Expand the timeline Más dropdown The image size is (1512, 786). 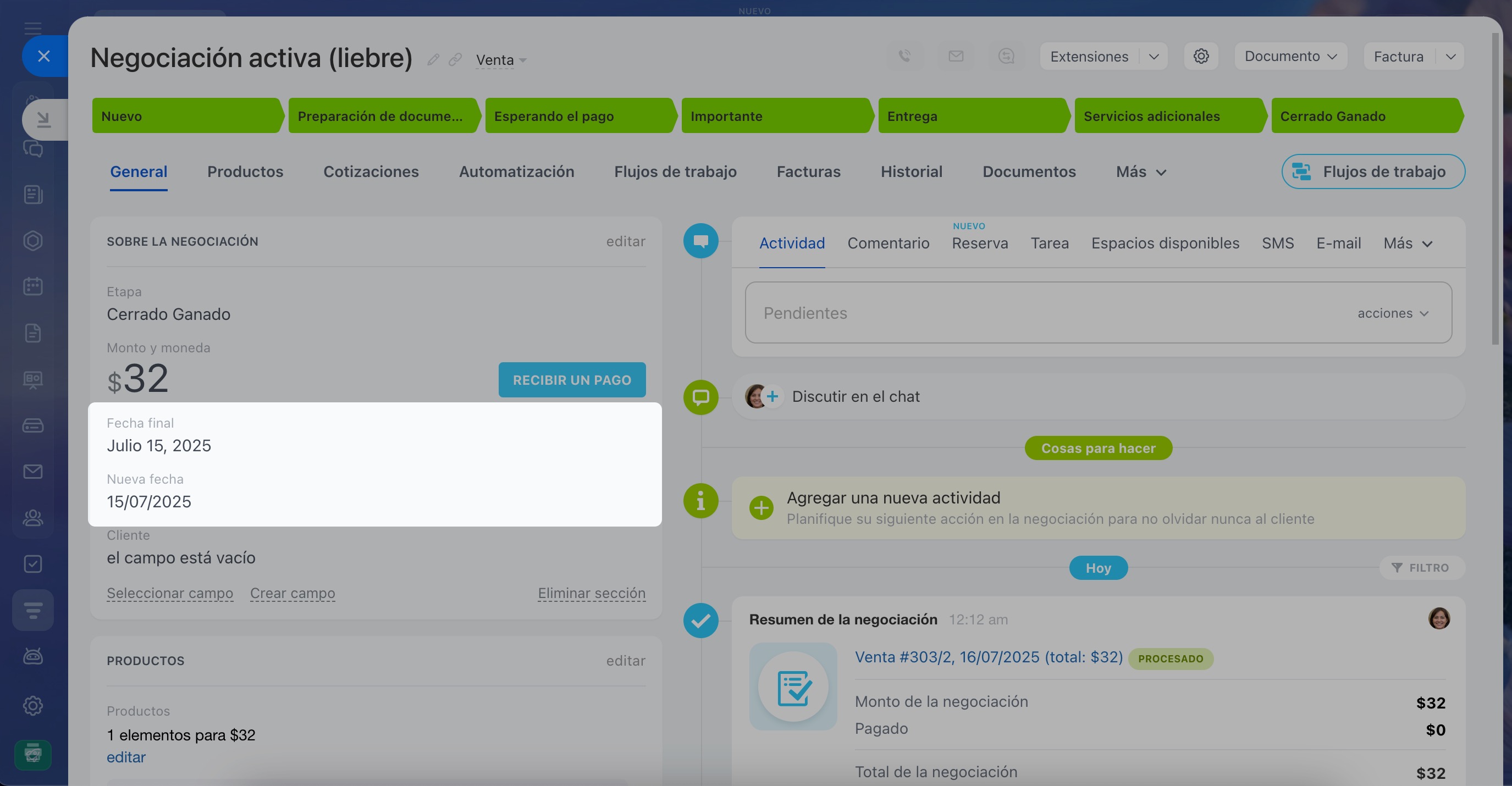[x=1408, y=243]
